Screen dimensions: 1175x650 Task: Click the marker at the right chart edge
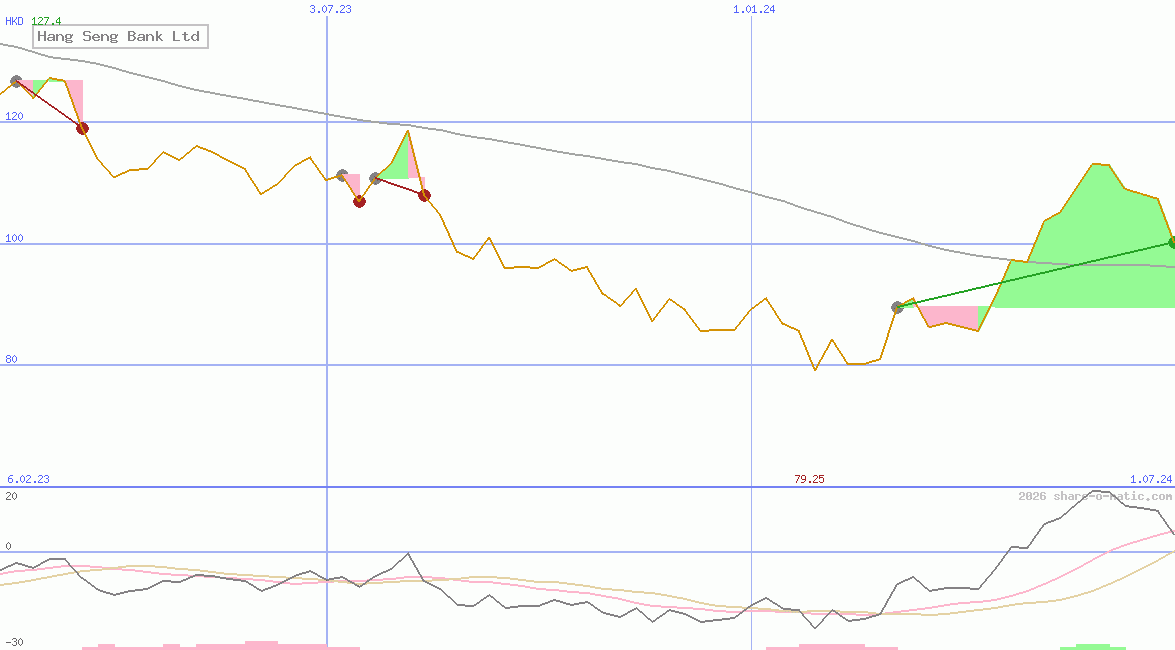(1170, 241)
